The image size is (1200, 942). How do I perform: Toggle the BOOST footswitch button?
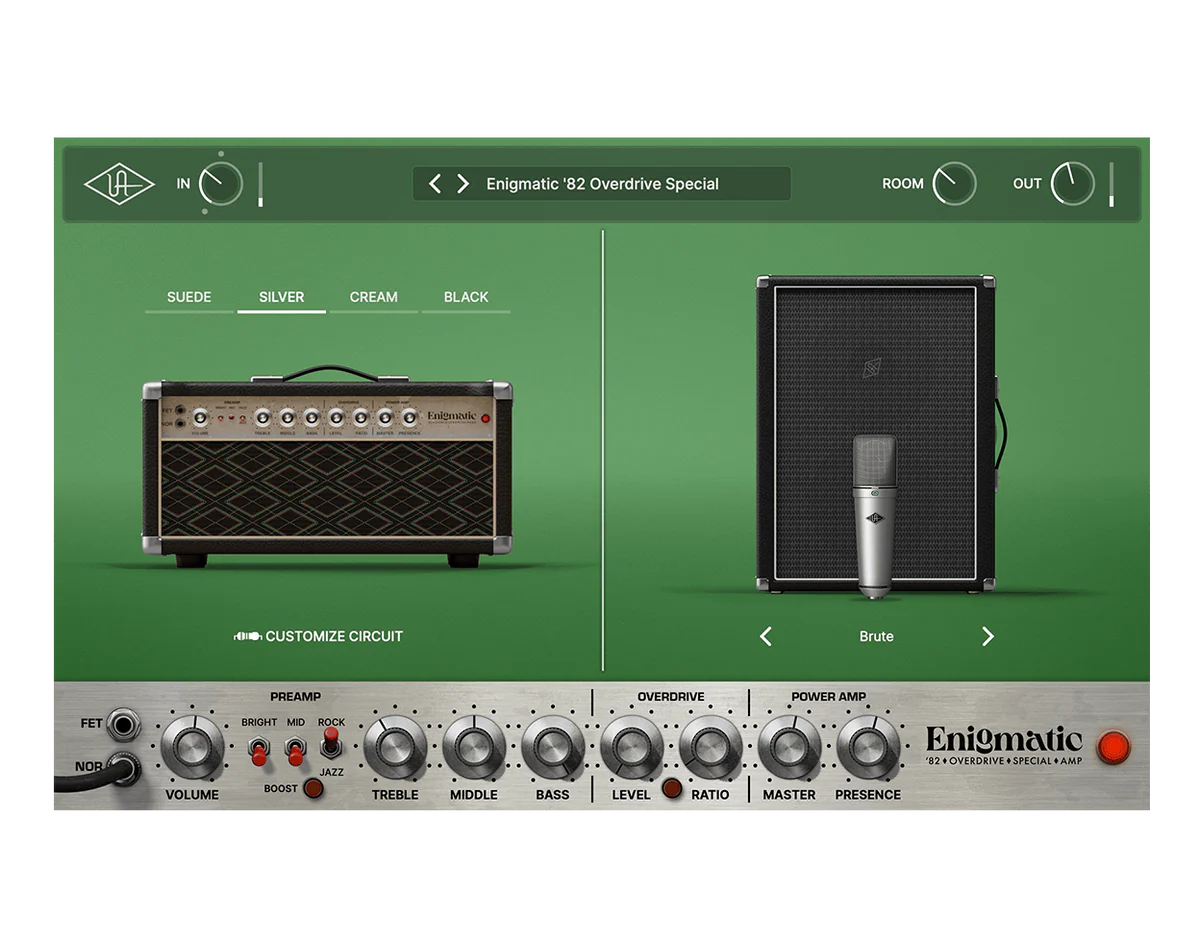coord(313,789)
